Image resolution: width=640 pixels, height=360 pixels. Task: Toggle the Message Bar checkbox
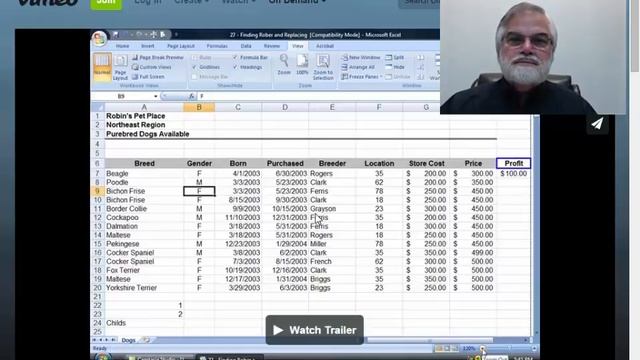[x=194, y=77]
